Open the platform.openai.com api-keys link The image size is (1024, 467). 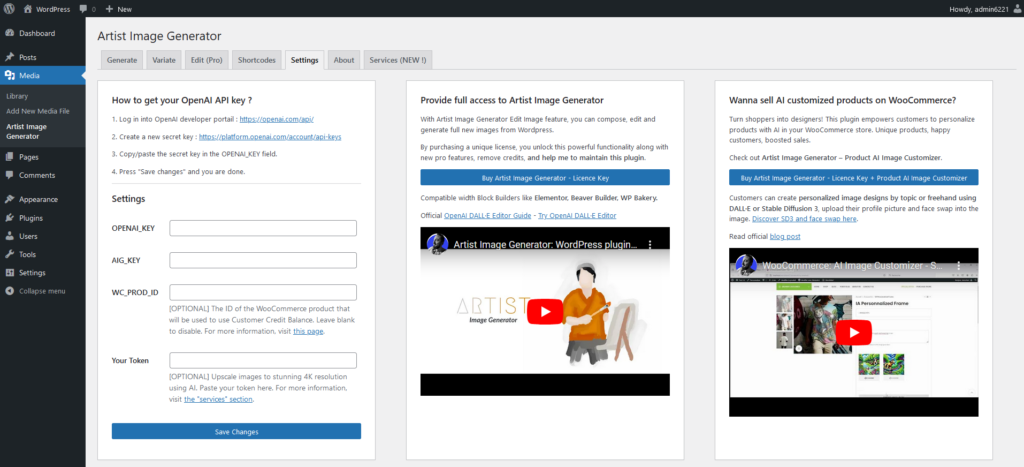point(270,137)
